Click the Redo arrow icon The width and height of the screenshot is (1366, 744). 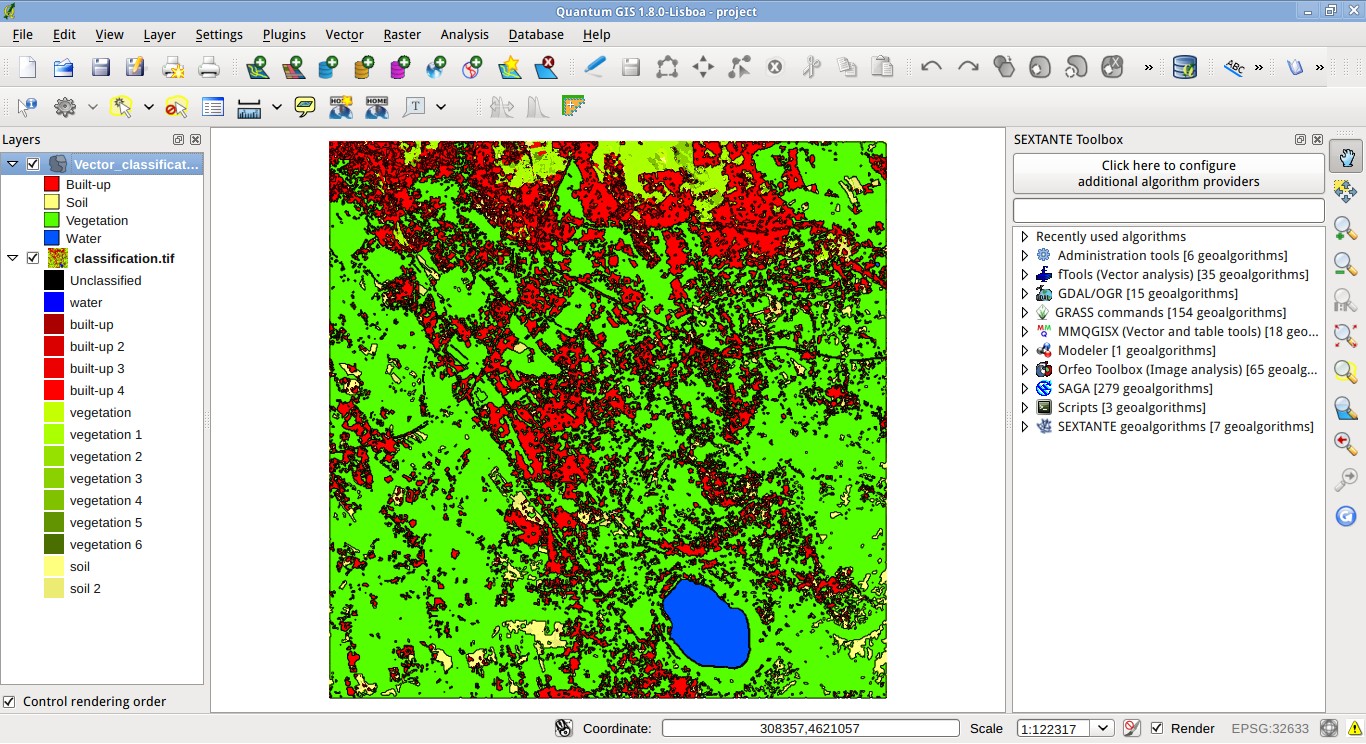[968, 68]
